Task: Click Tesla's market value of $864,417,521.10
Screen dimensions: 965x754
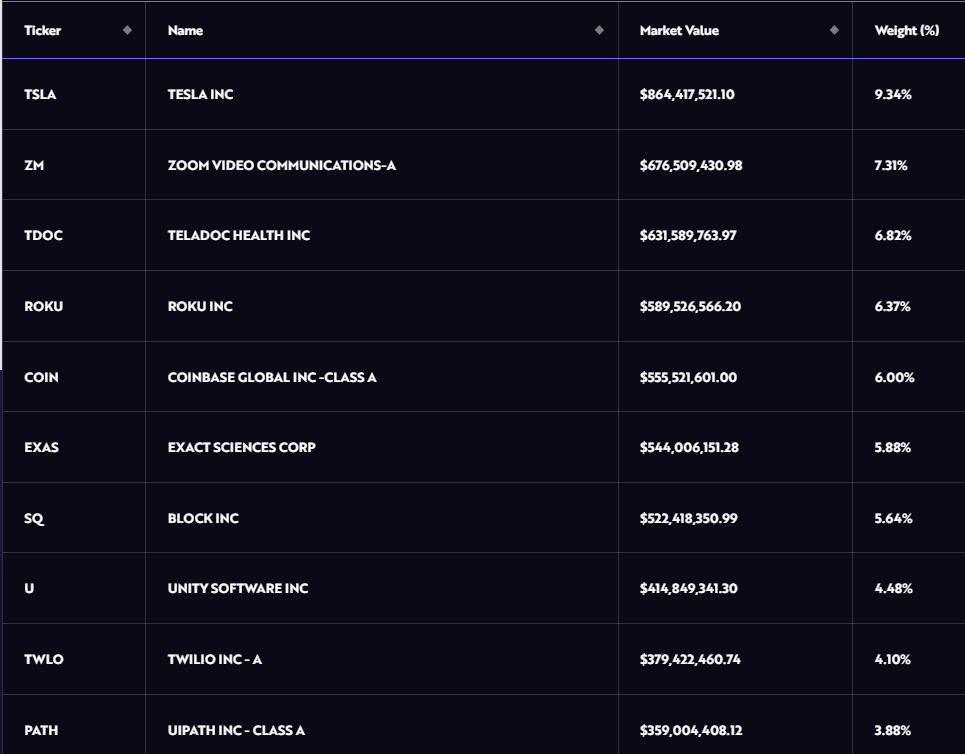Action: pyautogui.click(x=687, y=94)
